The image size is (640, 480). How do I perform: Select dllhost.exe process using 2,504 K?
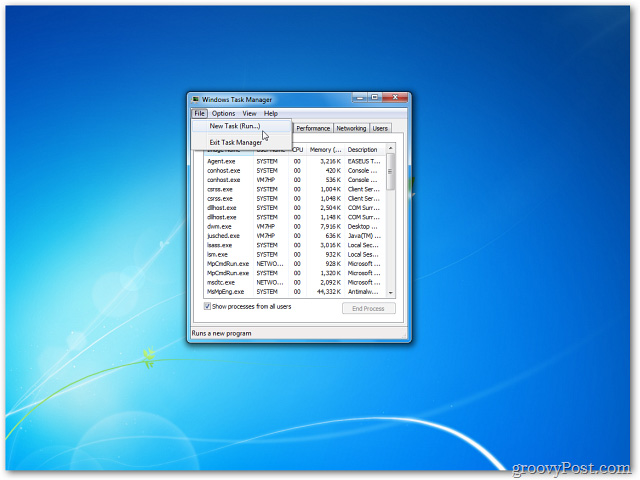[295, 208]
